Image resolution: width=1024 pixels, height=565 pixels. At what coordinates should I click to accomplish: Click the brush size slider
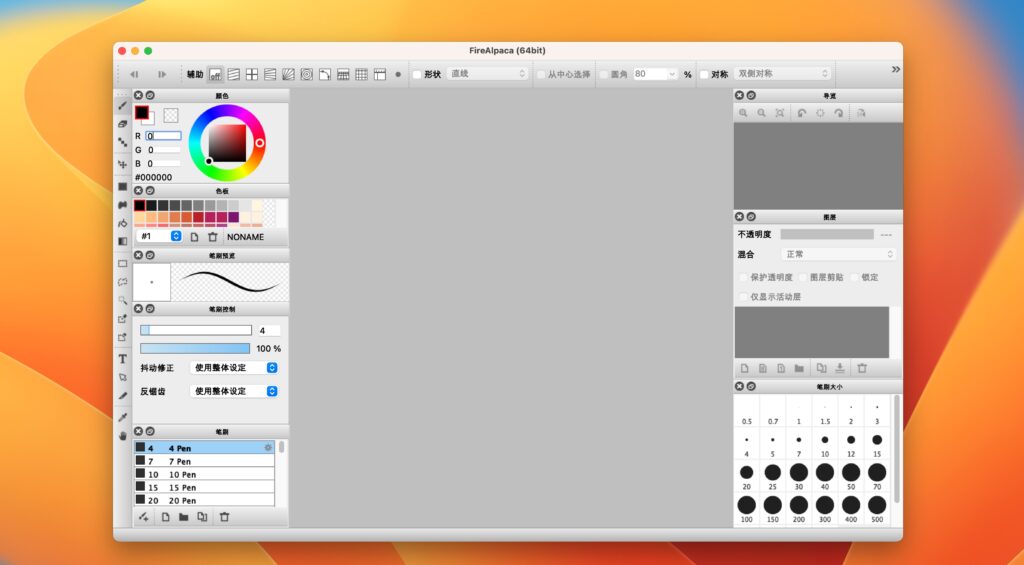196,331
